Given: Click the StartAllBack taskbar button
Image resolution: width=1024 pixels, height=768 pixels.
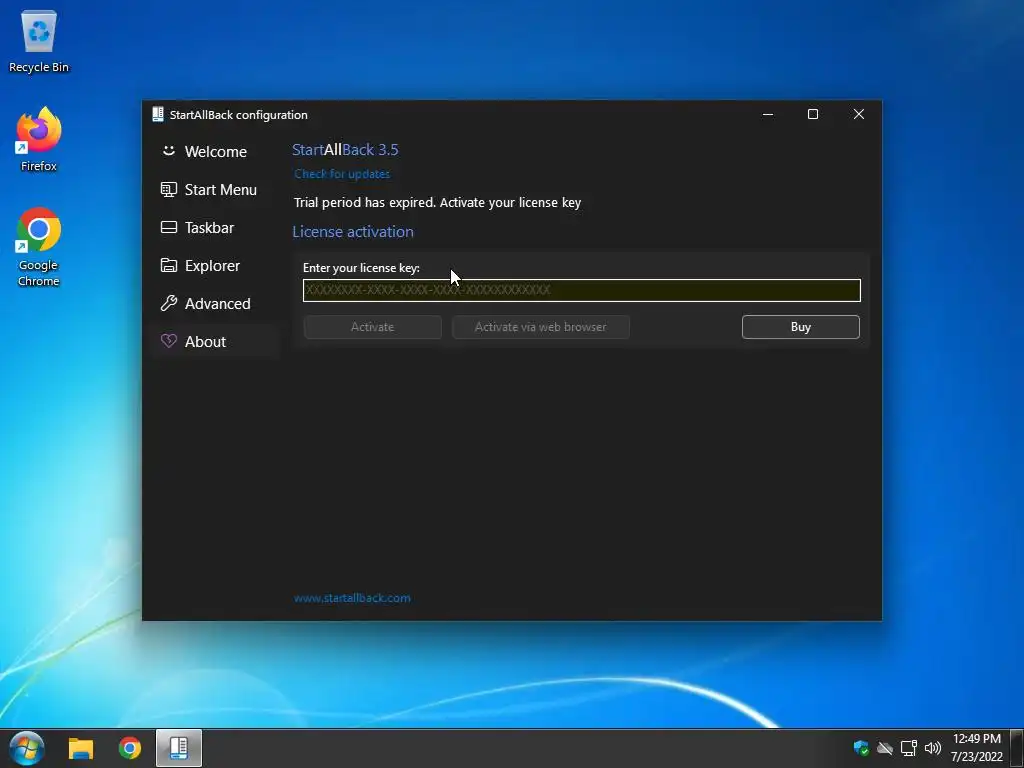Looking at the screenshot, I should (179, 748).
